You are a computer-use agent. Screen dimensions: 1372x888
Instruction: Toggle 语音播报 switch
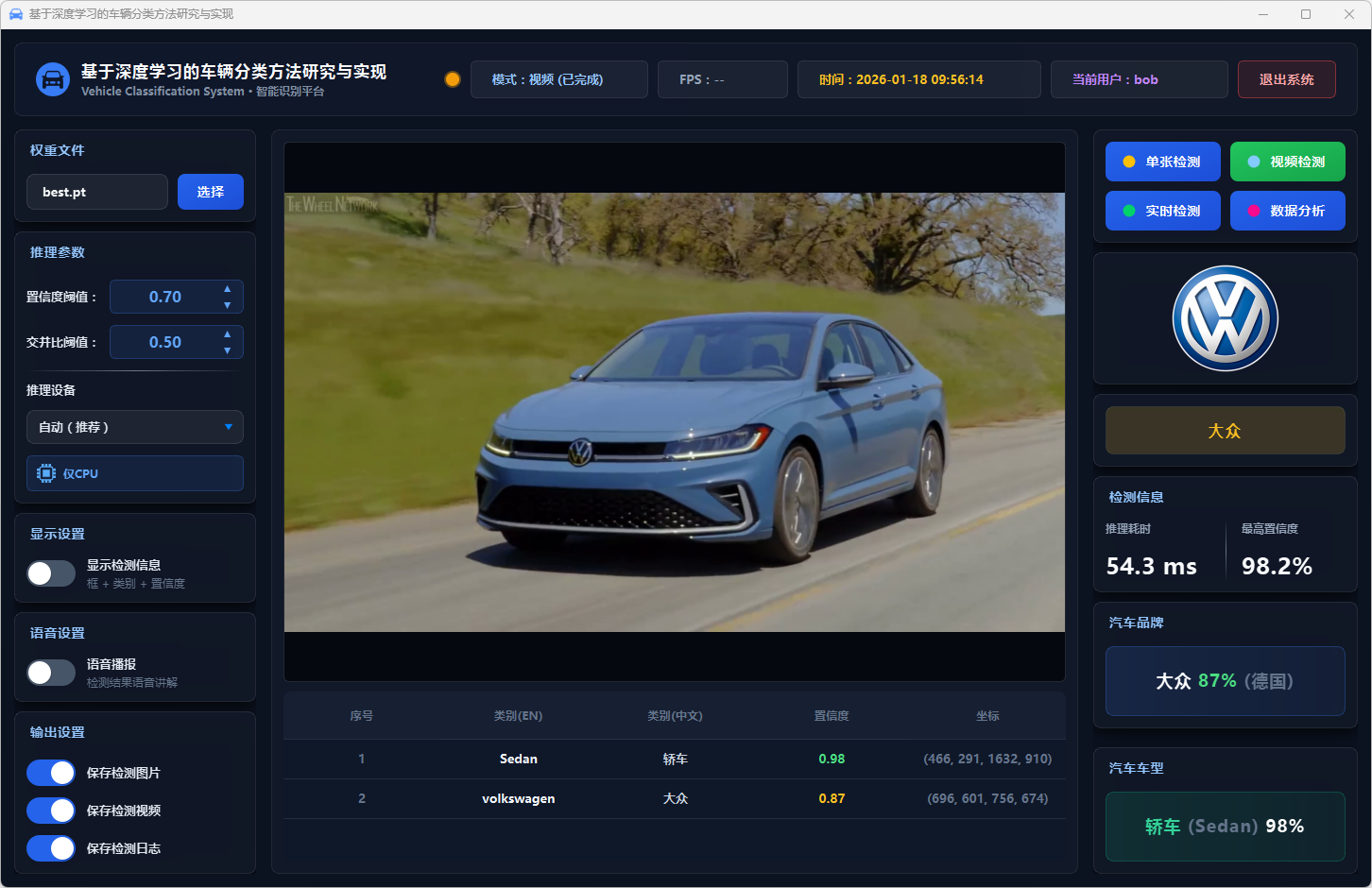pos(51,673)
